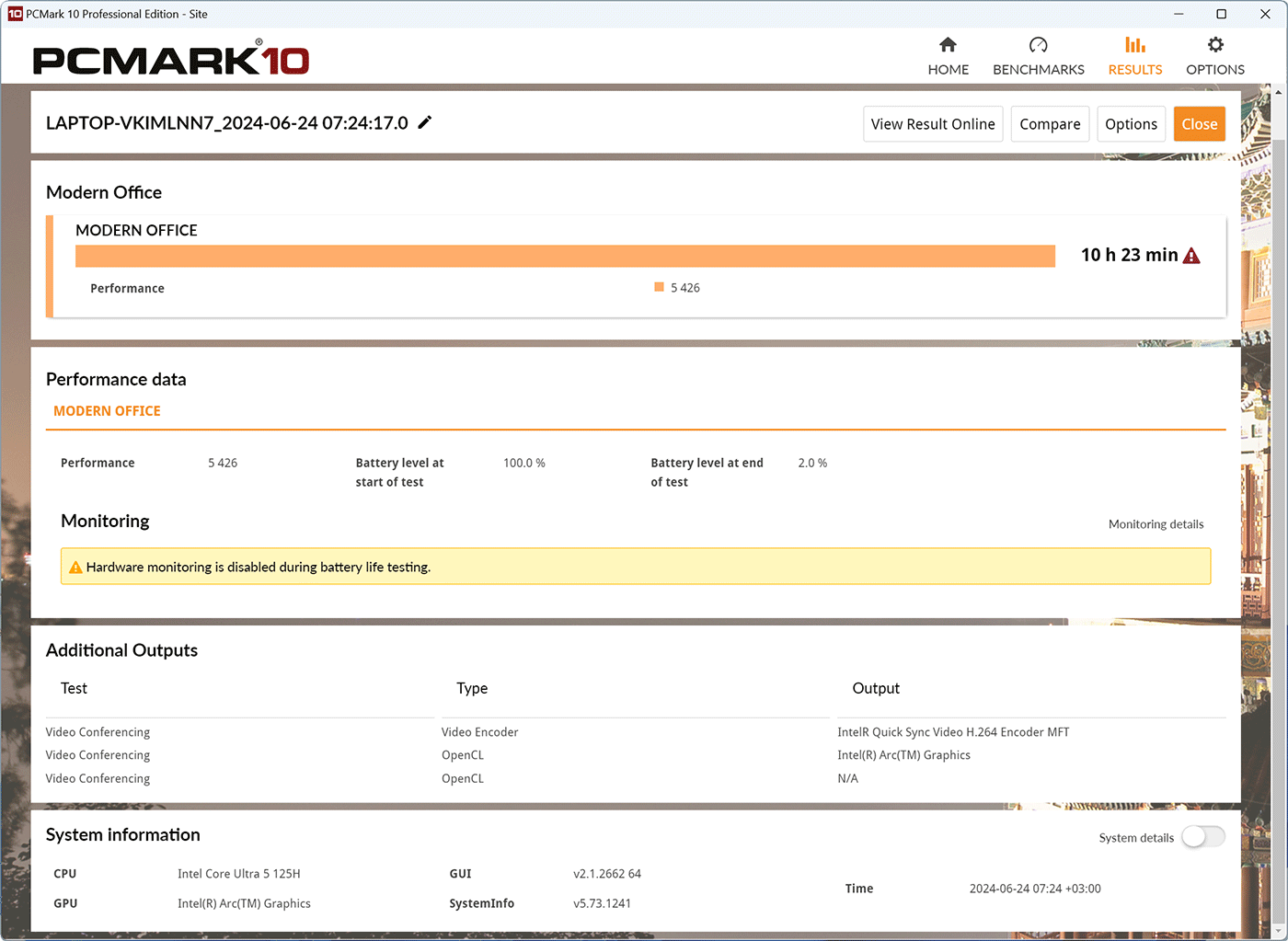Click the Output column header
Viewport: 1288px width, 941px height.
[876, 688]
